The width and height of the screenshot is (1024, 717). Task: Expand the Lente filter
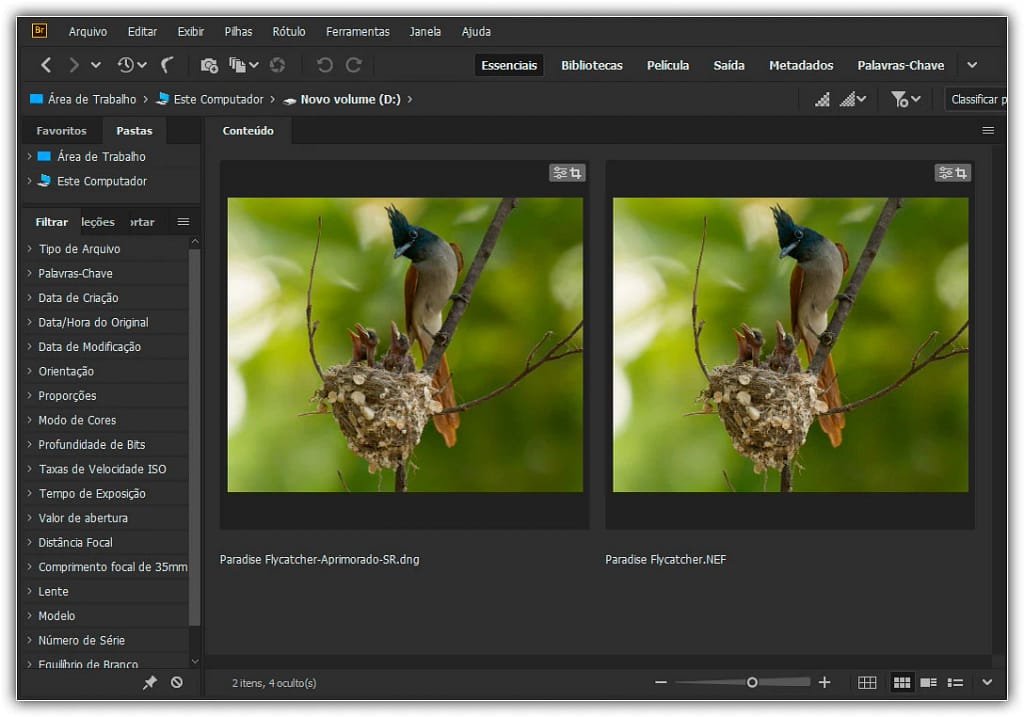click(x=29, y=591)
